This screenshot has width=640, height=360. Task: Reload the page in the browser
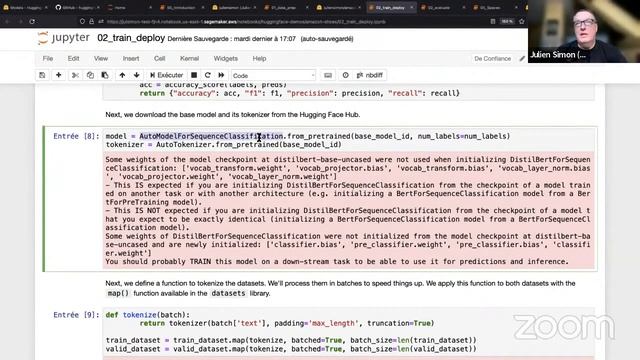[32, 21]
